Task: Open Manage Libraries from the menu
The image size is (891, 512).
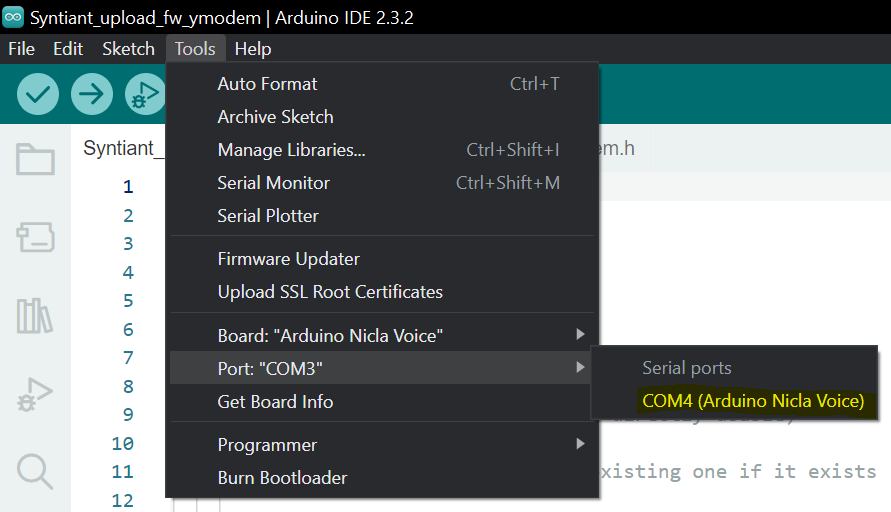Action: (x=291, y=150)
